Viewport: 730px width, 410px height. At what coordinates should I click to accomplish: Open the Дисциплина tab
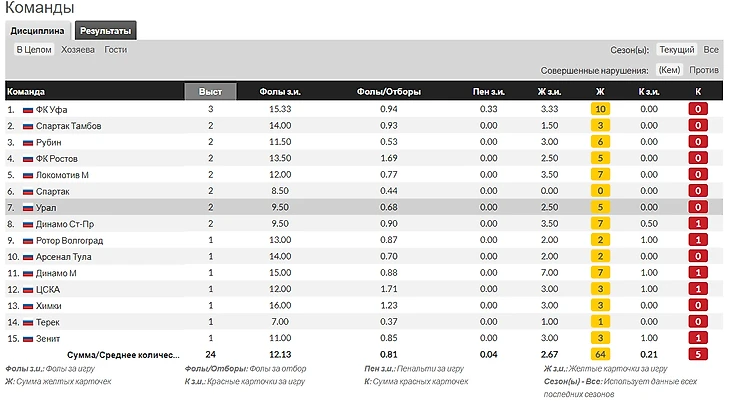[x=38, y=32]
